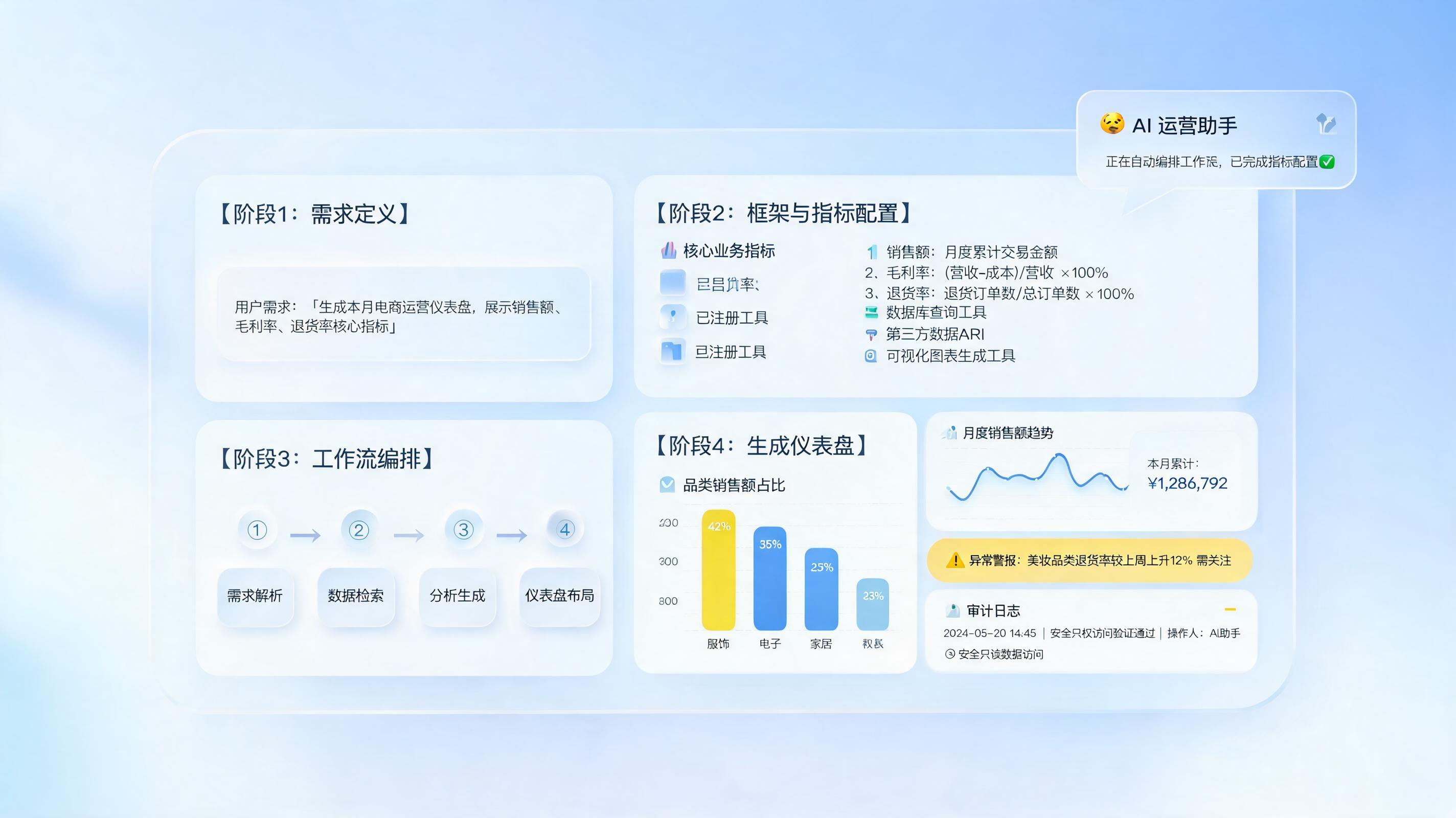Click the 安全只读数据访问 text
The image size is (1456, 818).
(x=1001, y=654)
